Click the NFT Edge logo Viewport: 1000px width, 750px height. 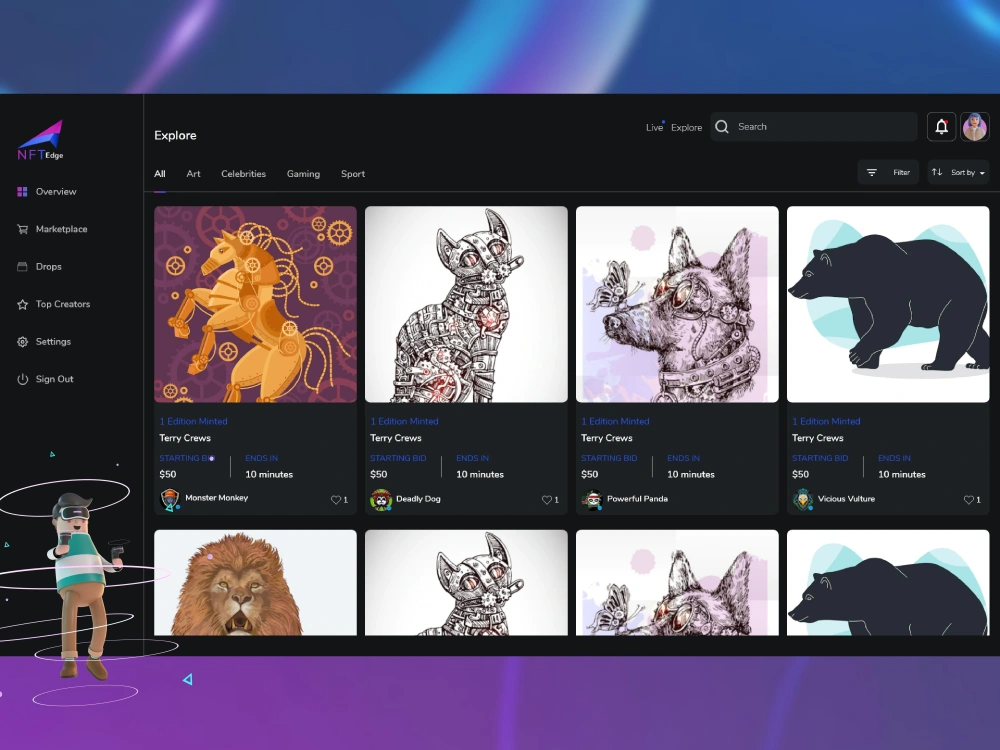pos(40,140)
